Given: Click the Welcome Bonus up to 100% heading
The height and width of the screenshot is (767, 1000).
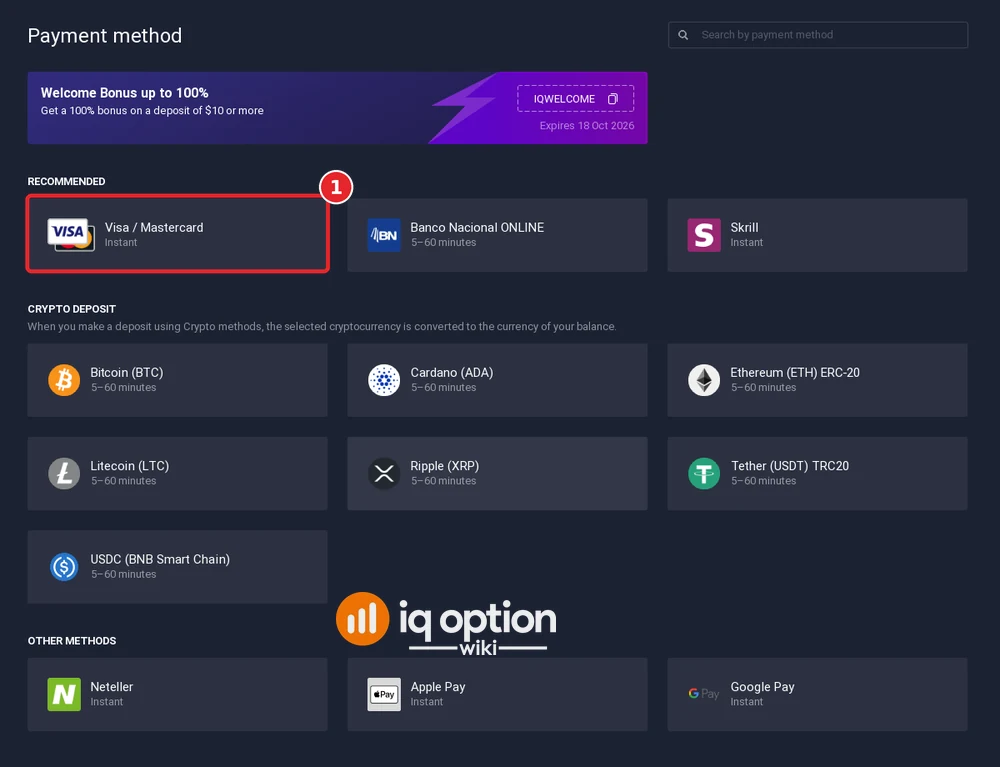Looking at the screenshot, I should coord(124,93).
